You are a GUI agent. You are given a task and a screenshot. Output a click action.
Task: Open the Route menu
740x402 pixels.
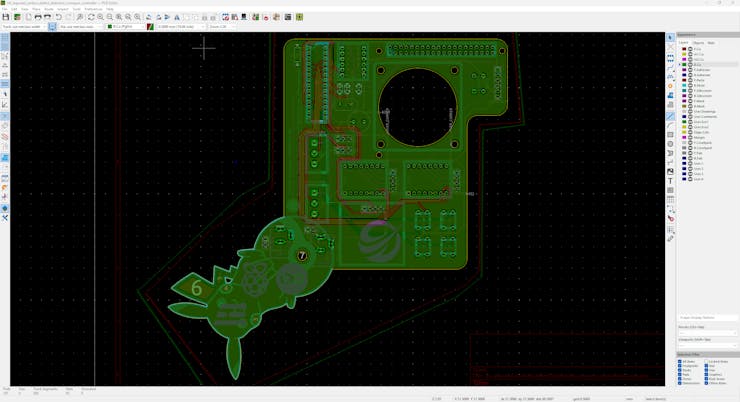pyautogui.click(x=49, y=9)
